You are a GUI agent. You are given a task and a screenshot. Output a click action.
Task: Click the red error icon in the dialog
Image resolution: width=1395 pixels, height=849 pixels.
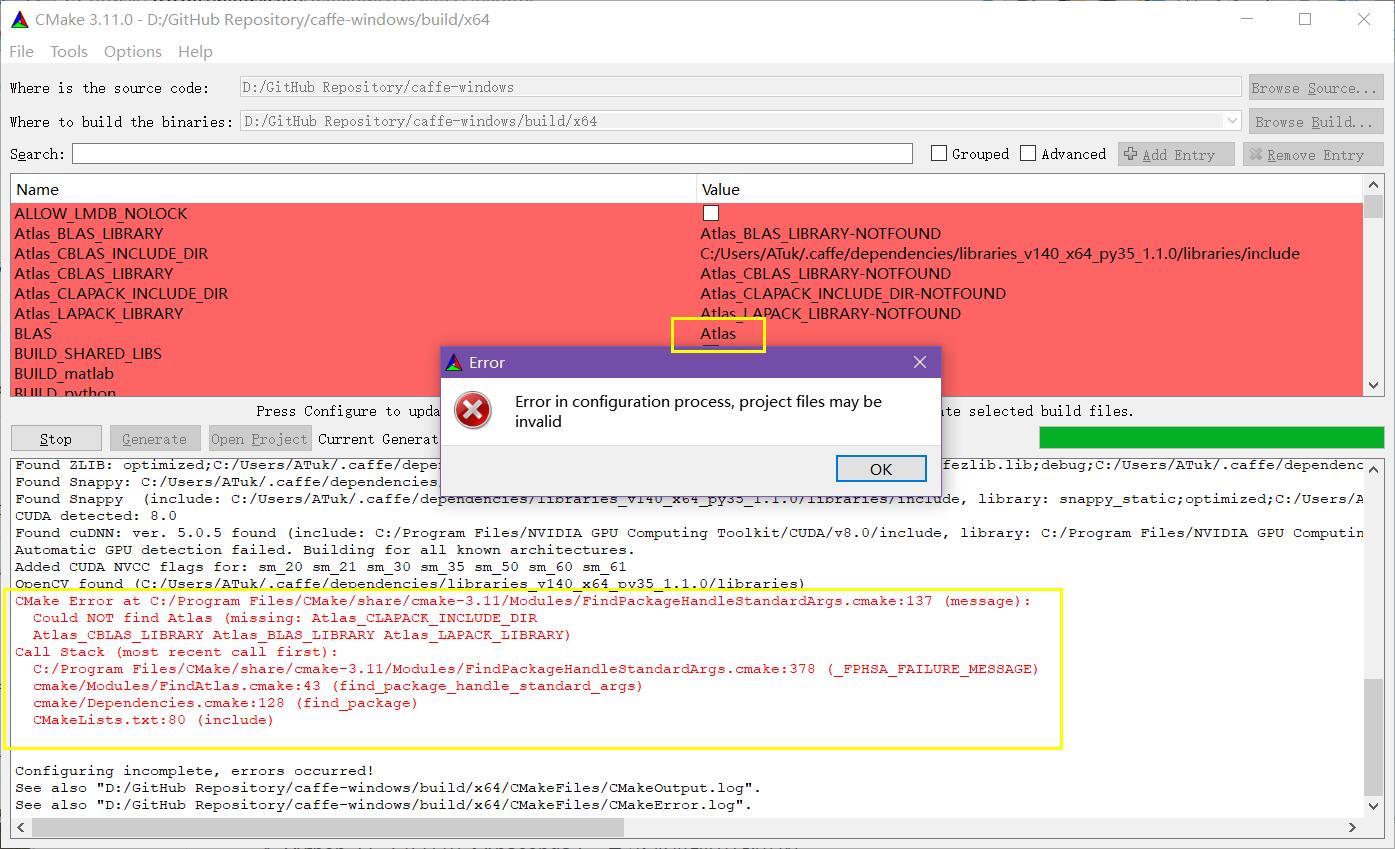pyautogui.click(x=473, y=411)
